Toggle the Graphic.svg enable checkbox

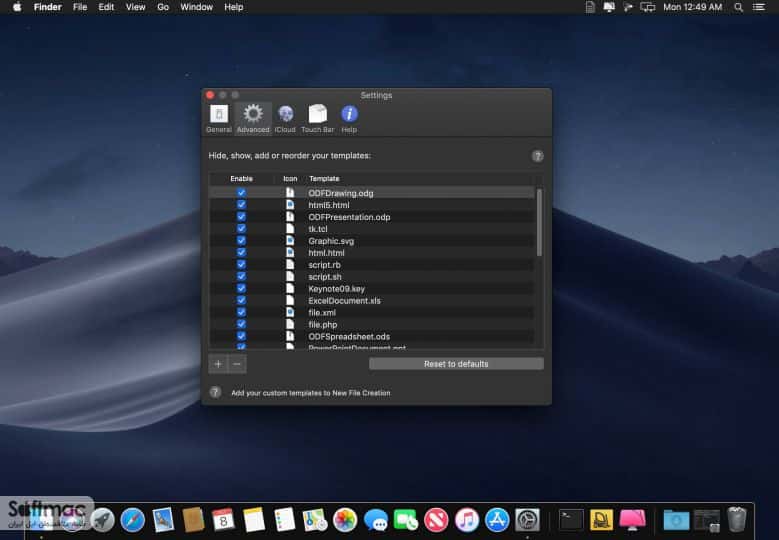(241, 240)
